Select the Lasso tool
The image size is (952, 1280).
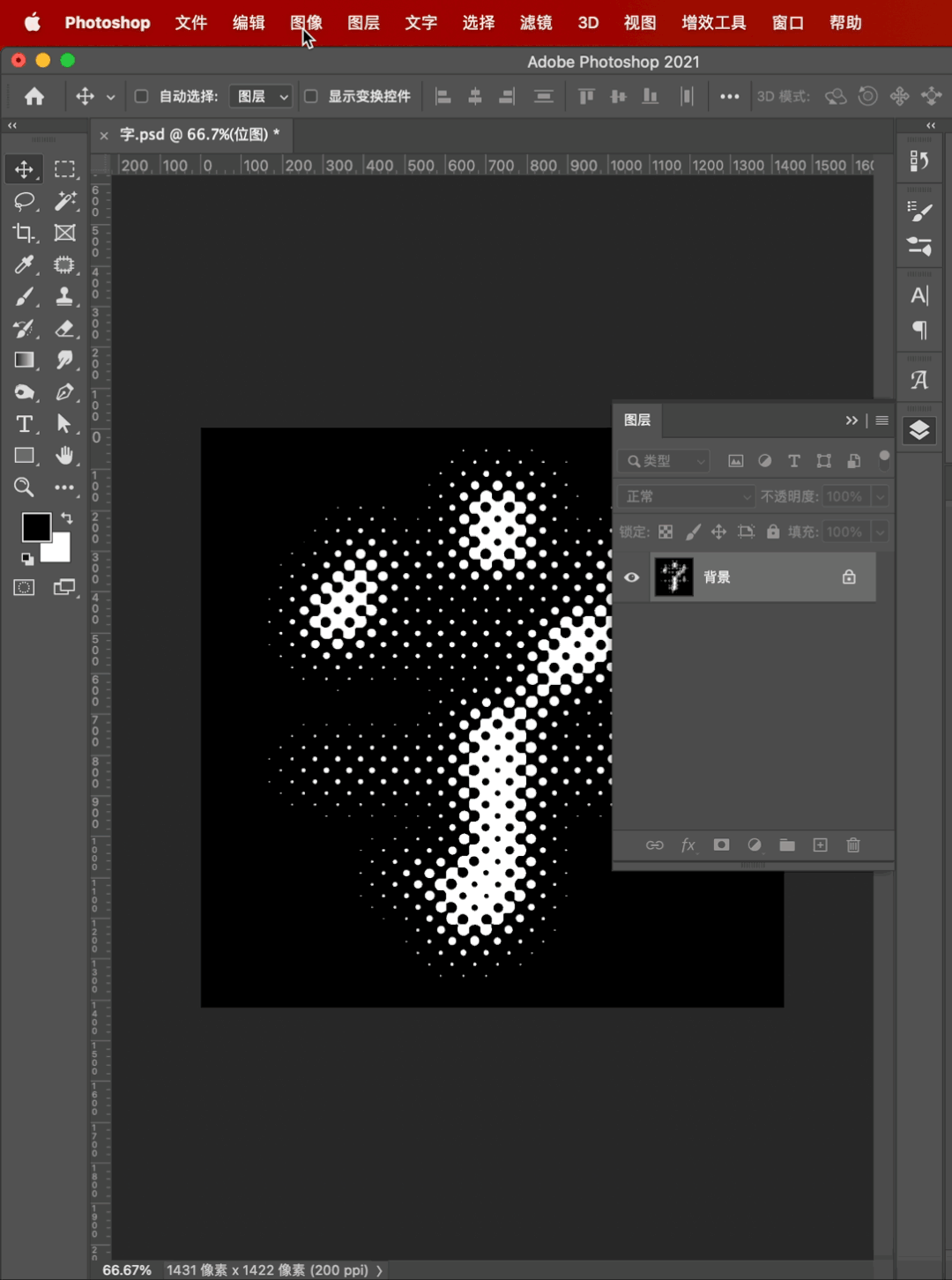(x=24, y=201)
